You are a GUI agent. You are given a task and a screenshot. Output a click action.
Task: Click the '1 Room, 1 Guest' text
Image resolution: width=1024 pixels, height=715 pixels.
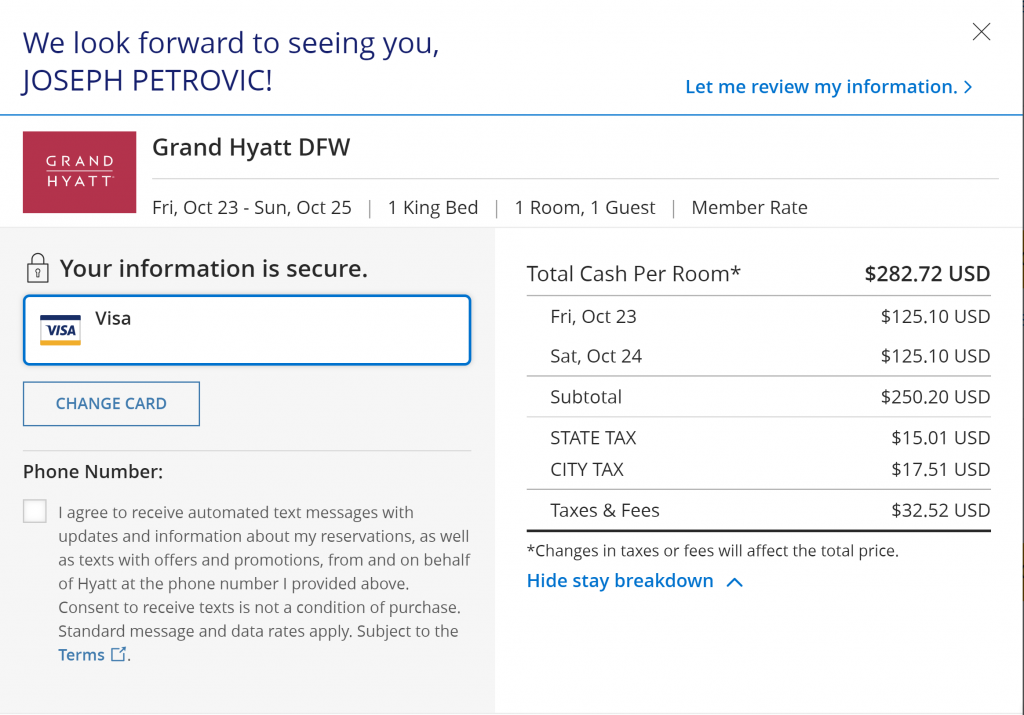pos(584,208)
